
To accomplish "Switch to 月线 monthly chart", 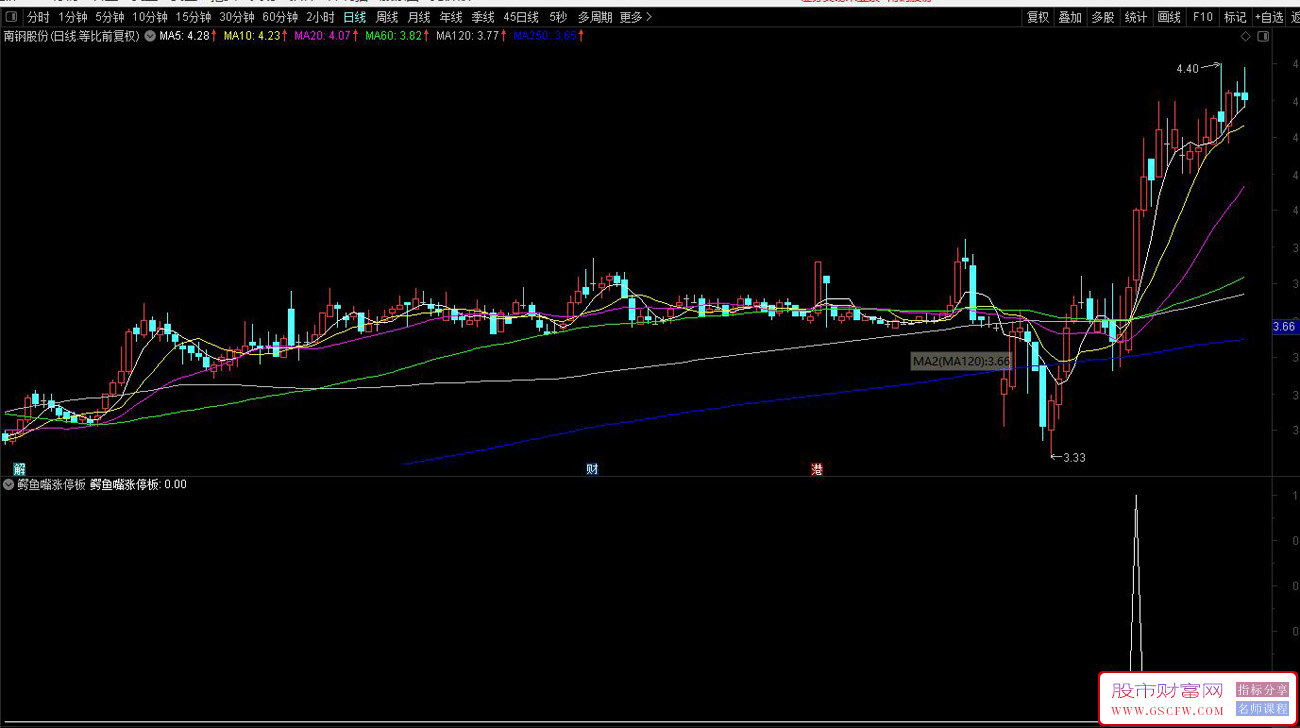I will tap(419, 17).
